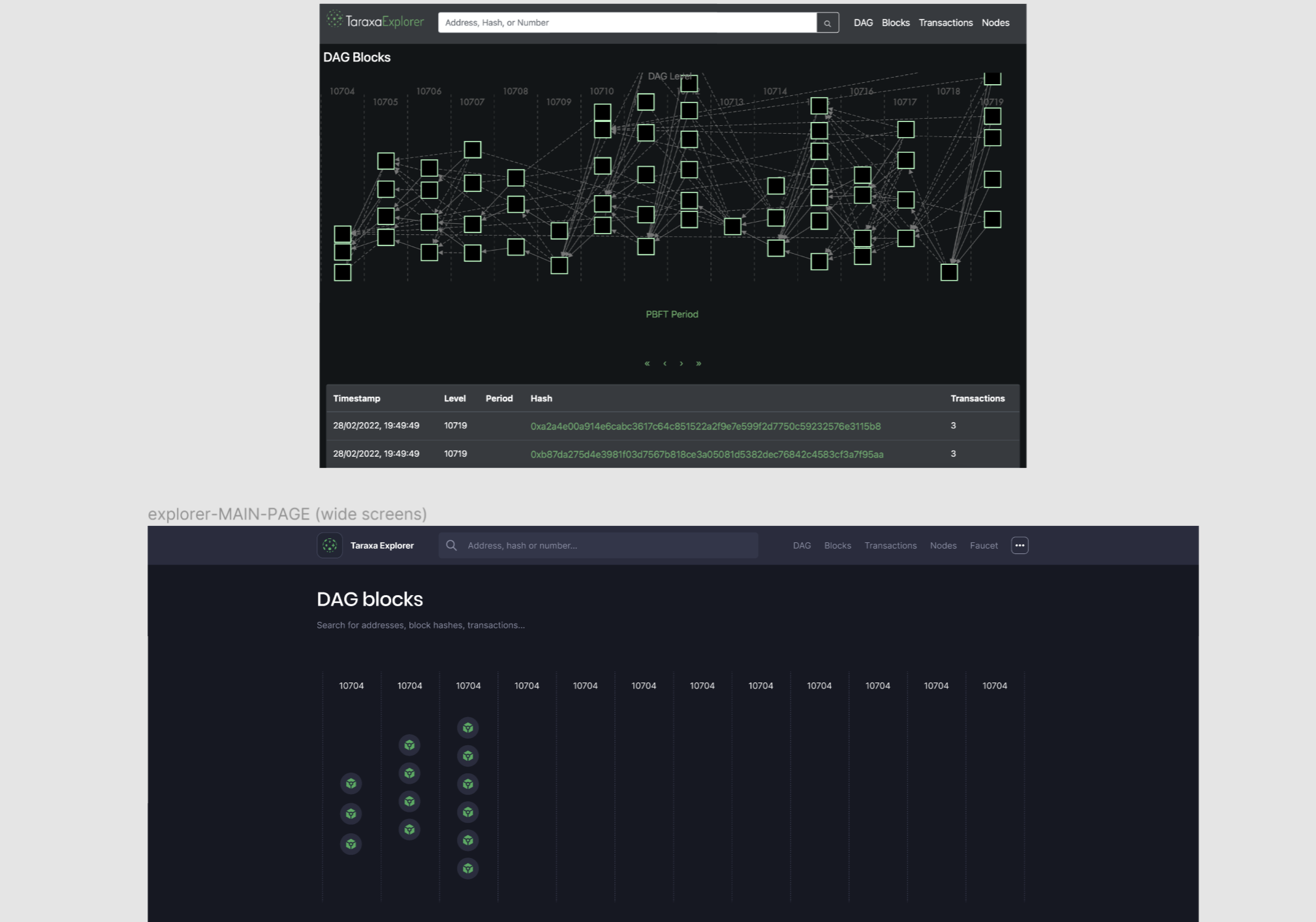Open hash link starting with 0xa2a4e00a914e6cabc
This screenshot has width=1316, height=922.
coord(706,426)
